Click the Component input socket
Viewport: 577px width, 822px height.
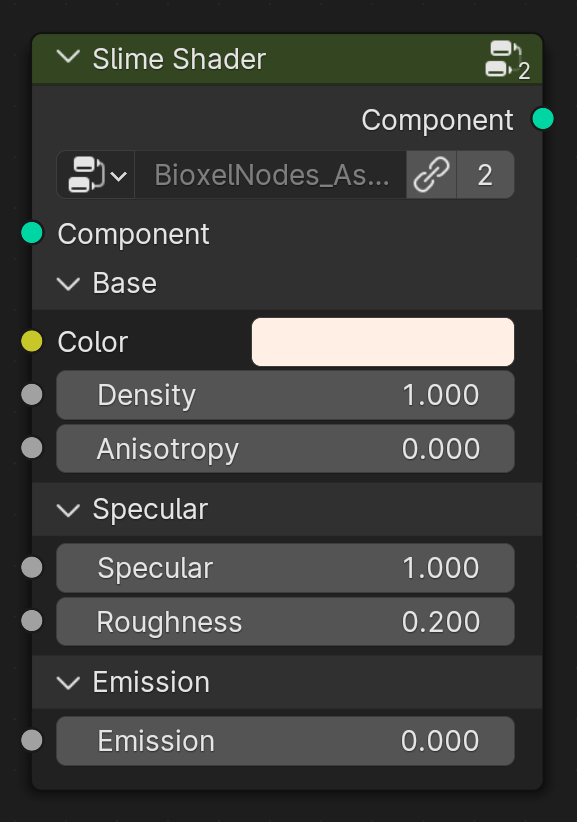pyautogui.click(x=32, y=233)
